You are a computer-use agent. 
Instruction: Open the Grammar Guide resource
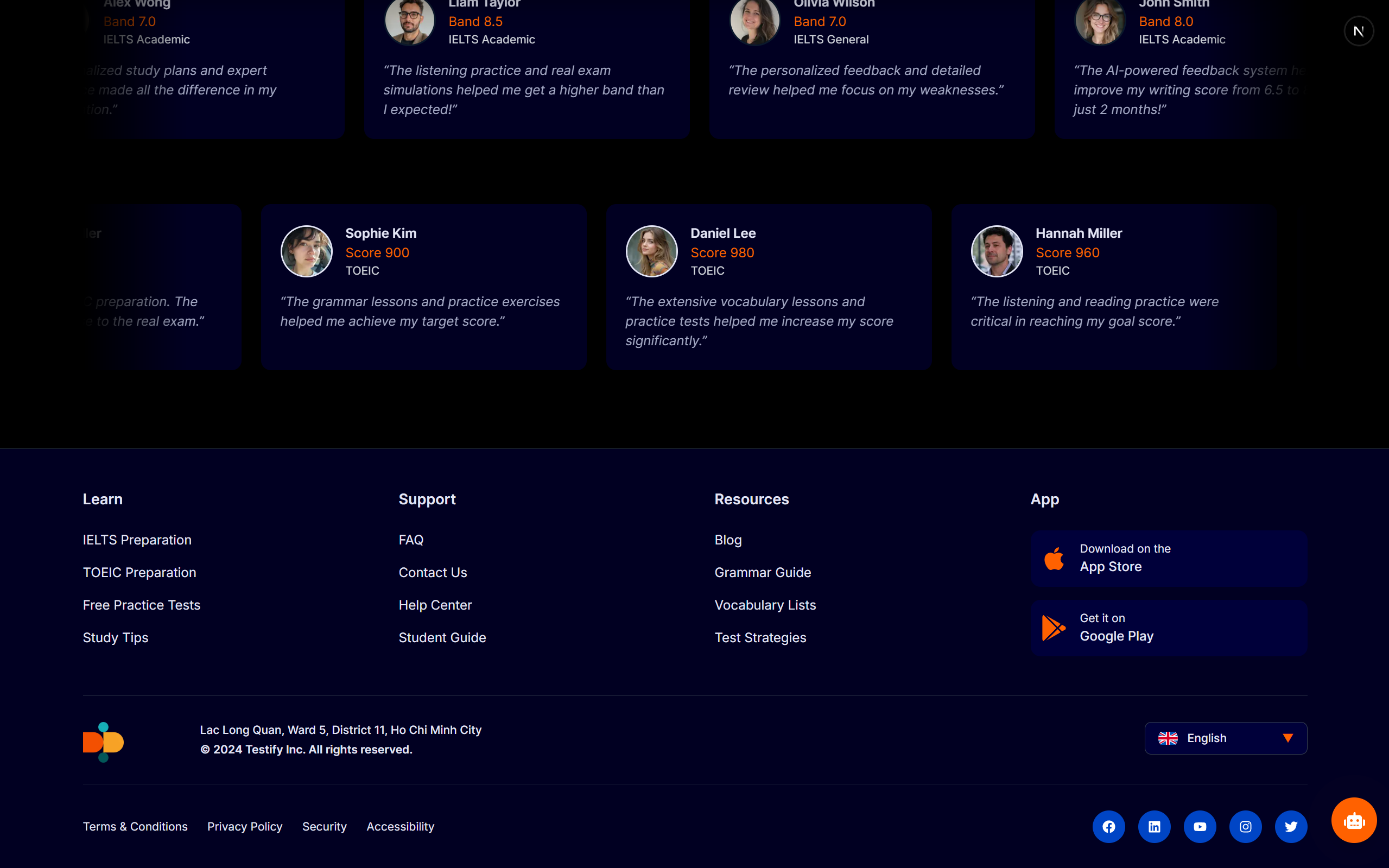[762, 572]
